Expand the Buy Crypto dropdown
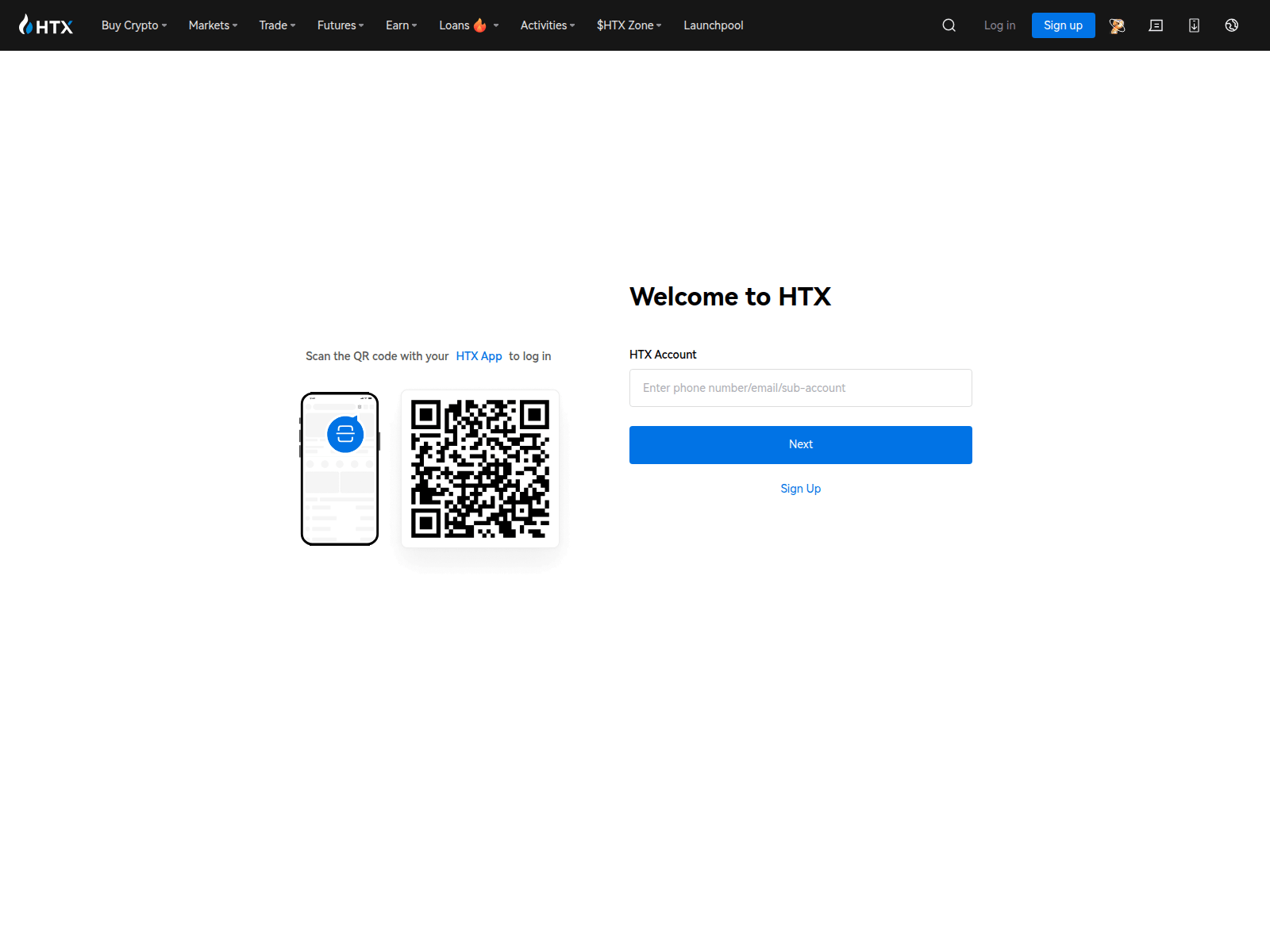The height and width of the screenshot is (952, 1270). coord(134,25)
